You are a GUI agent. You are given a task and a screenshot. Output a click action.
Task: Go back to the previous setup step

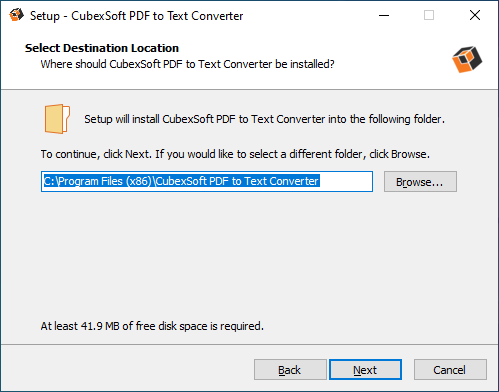[x=290, y=370]
